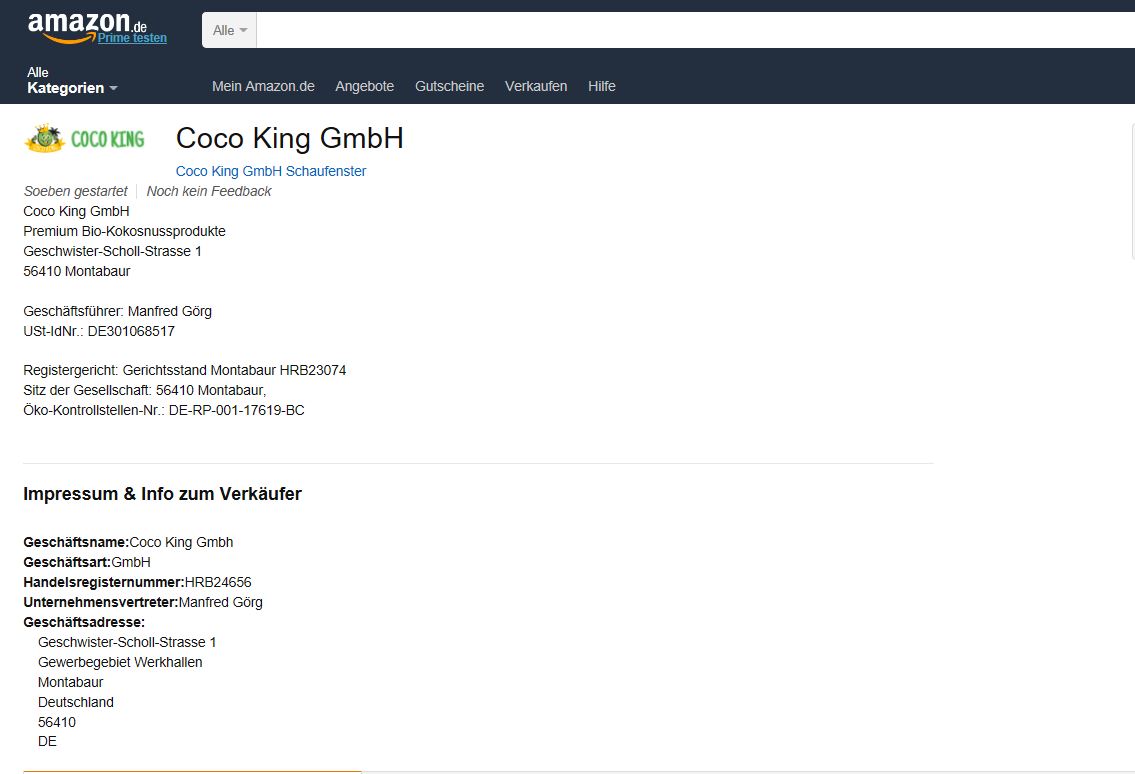Image resolution: width=1135 pixels, height=774 pixels.
Task: Click the Coco King seller logo
Action: pyautogui.click(x=85, y=138)
